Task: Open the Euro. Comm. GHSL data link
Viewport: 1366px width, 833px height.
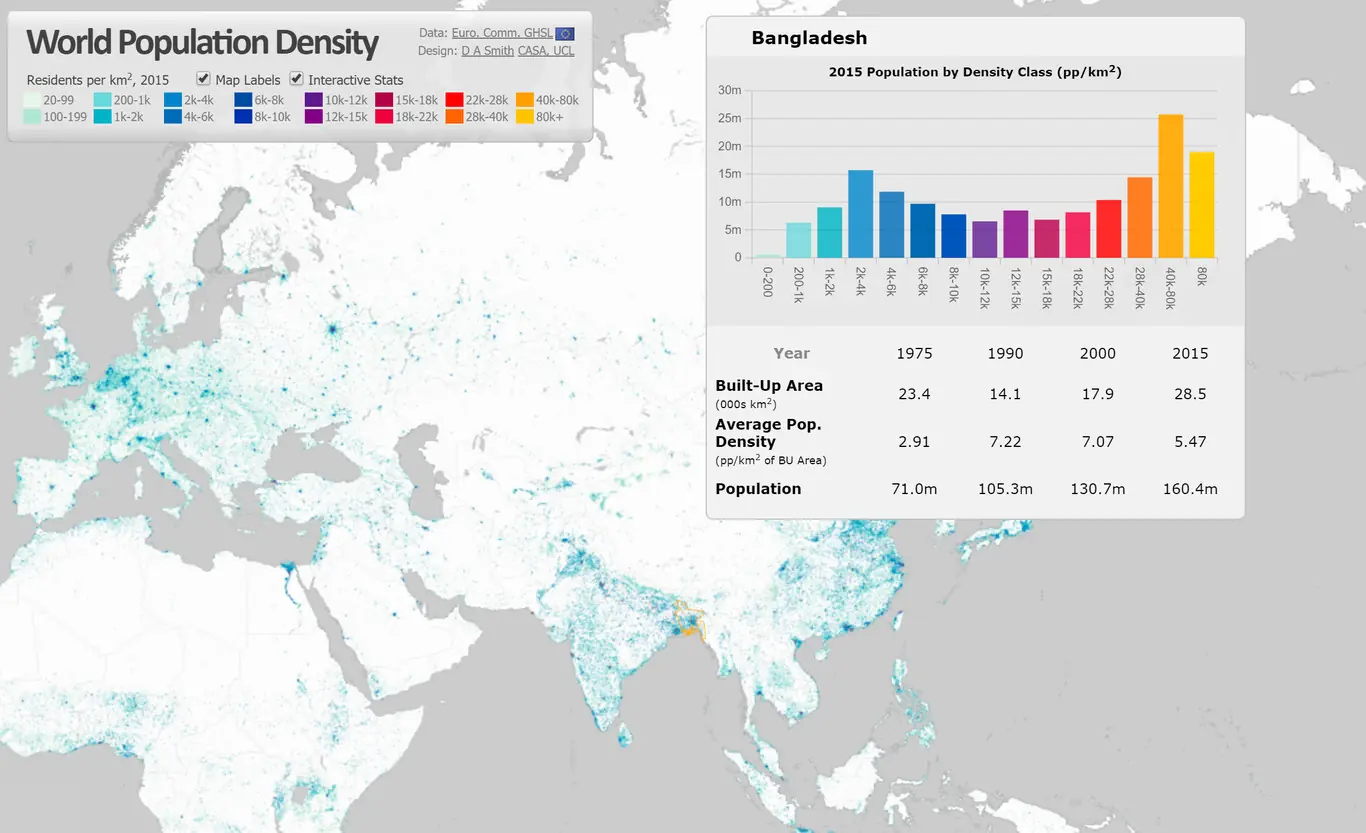Action: [x=502, y=33]
